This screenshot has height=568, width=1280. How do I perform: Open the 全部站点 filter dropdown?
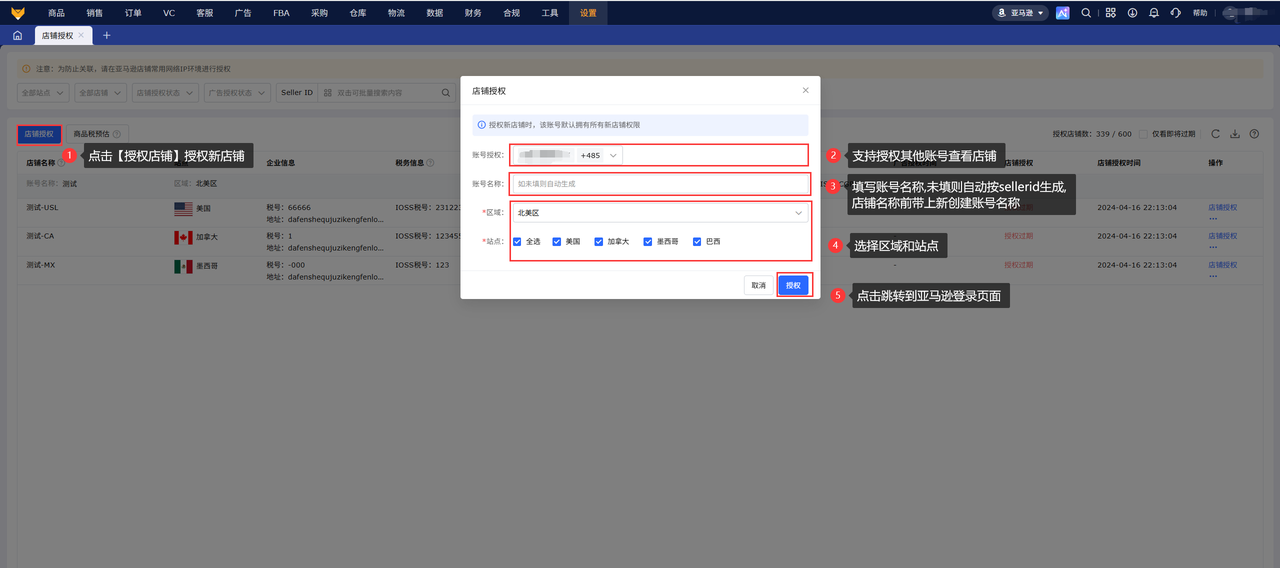point(43,93)
